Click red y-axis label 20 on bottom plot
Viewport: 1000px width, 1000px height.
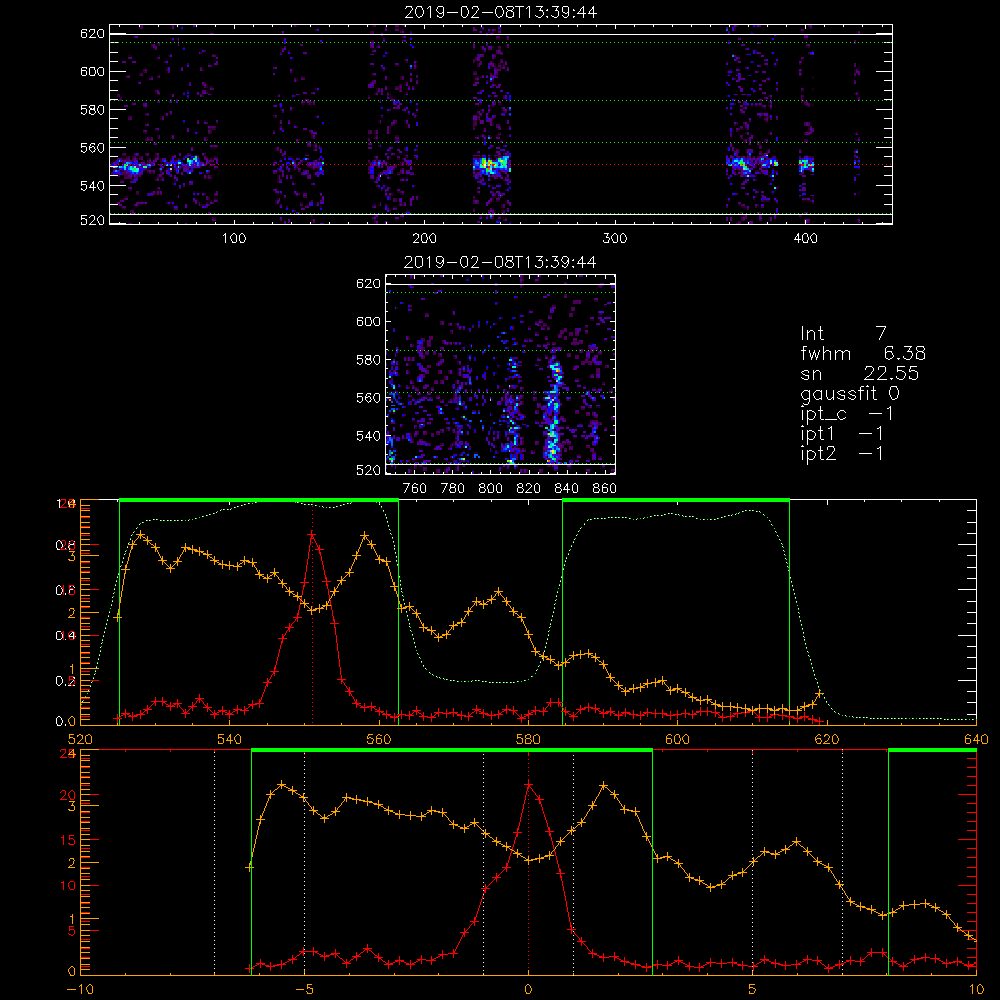coord(68,795)
